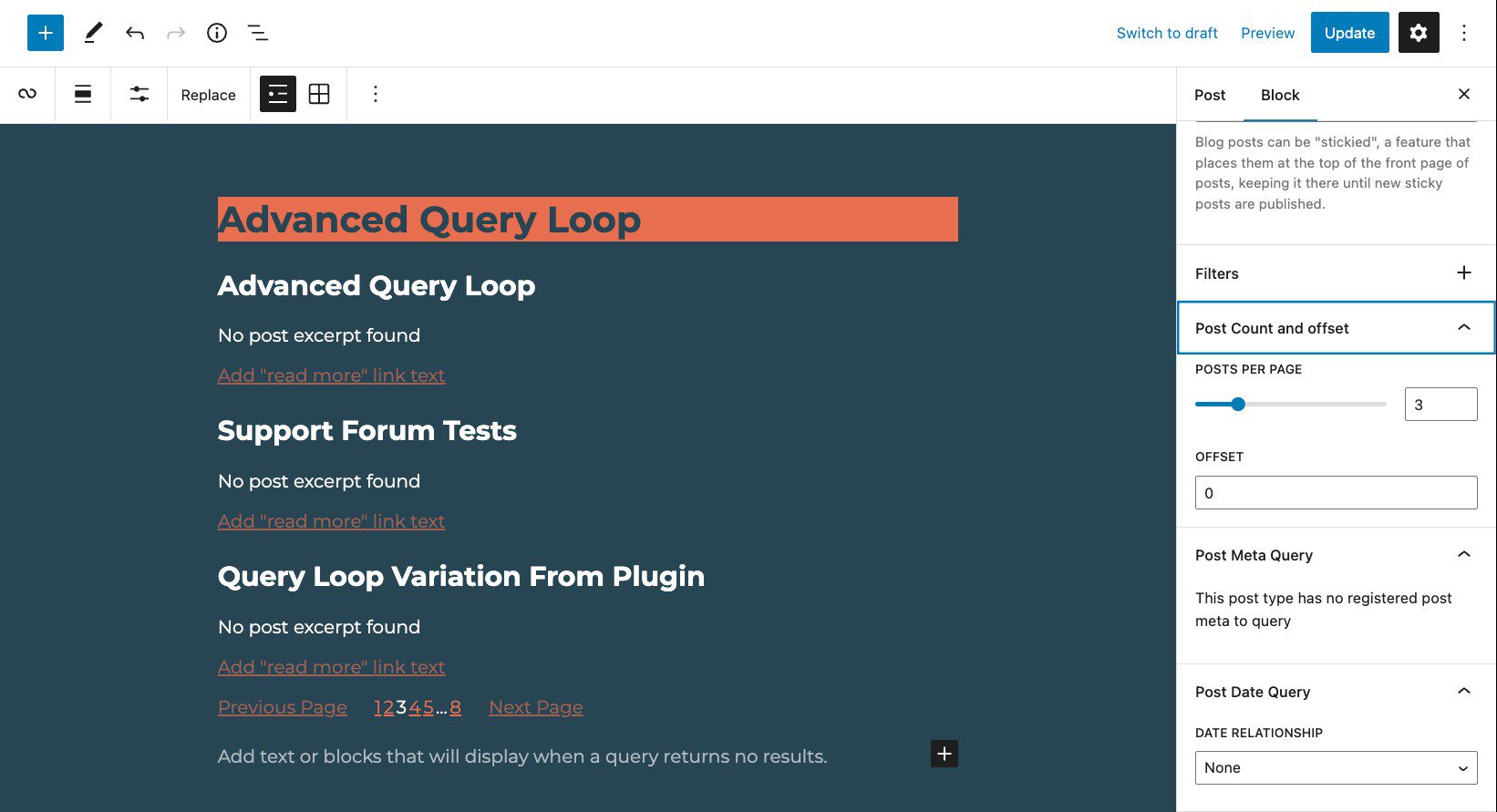Redo the last undone change

[x=176, y=33]
